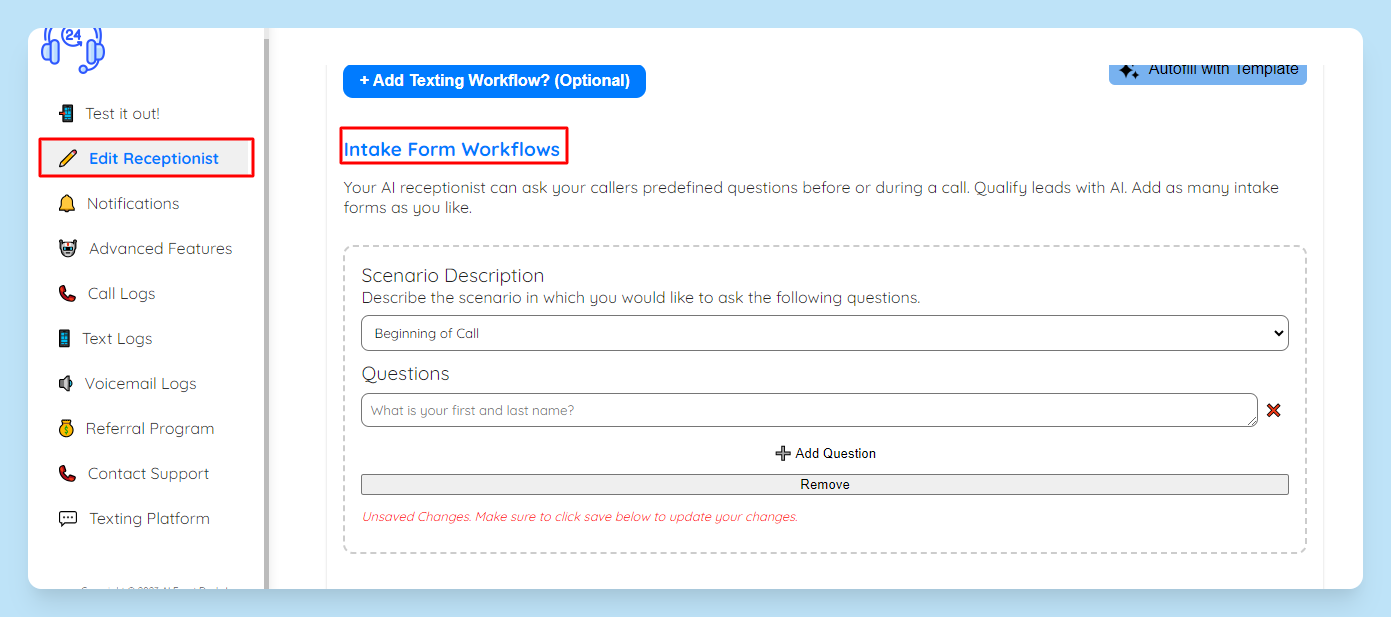Open Text Logs in the sidebar

coord(117,338)
